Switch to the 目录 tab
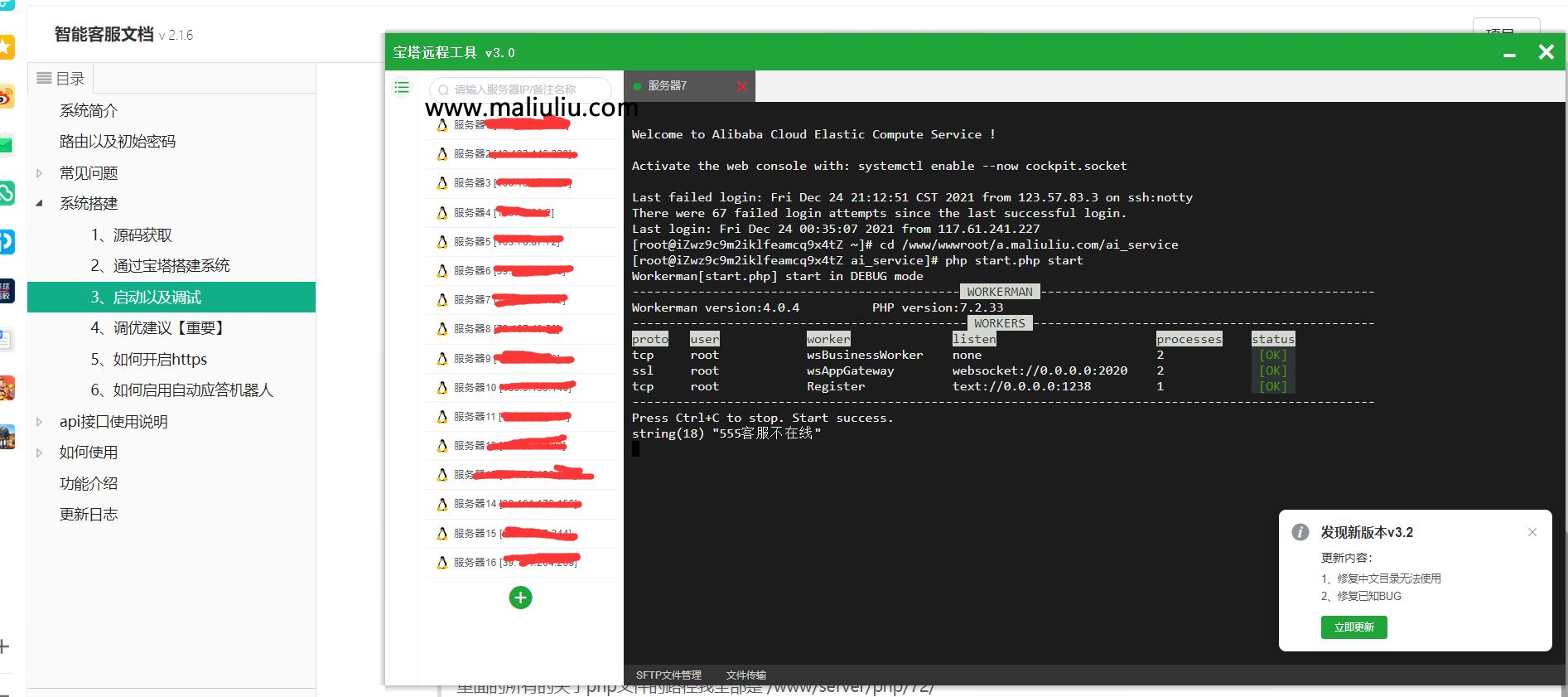 click(61, 79)
